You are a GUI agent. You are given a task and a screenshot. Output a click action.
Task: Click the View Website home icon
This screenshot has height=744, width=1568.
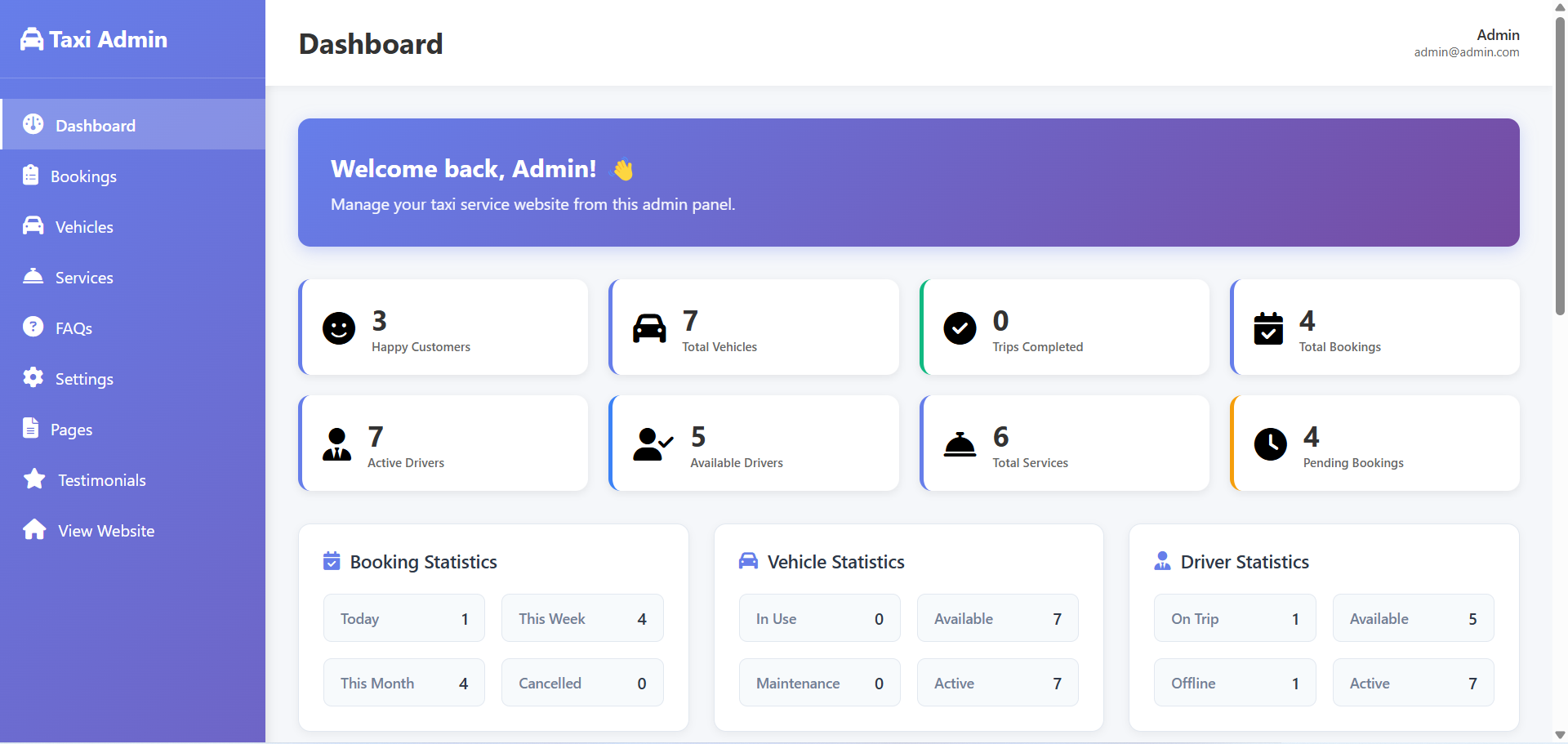click(x=34, y=529)
